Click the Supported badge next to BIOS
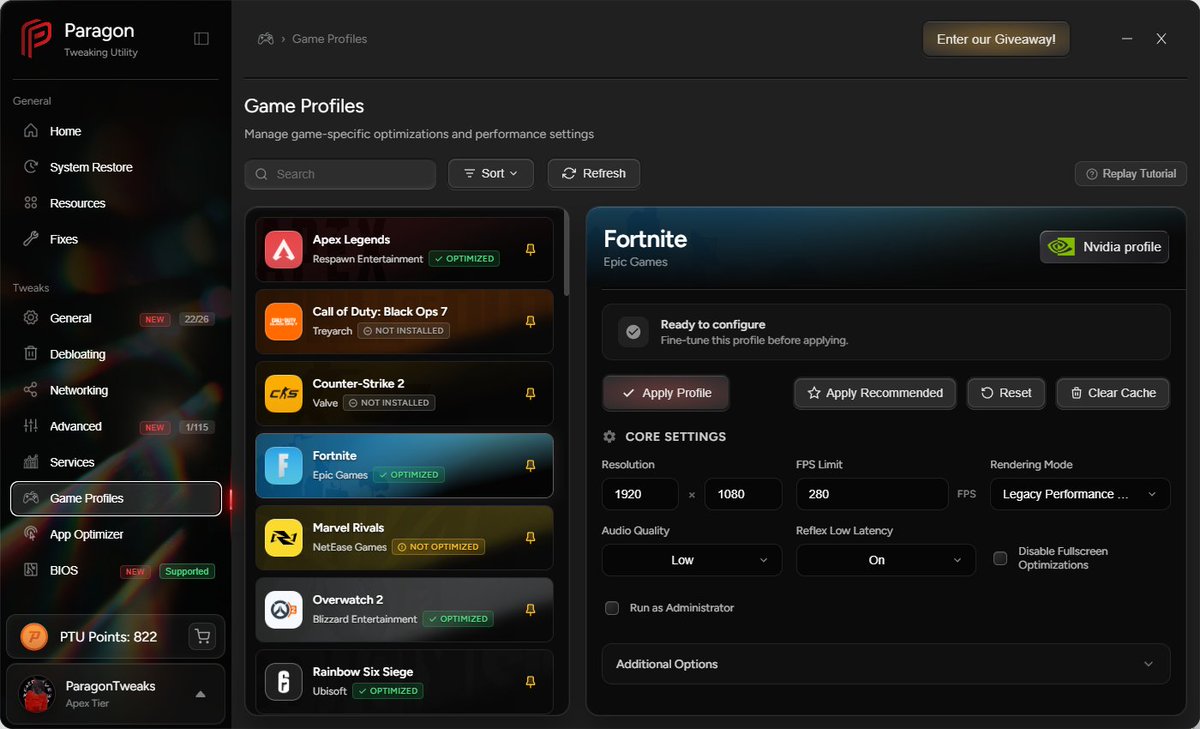This screenshot has width=1200, height=729. pos(187,571)
